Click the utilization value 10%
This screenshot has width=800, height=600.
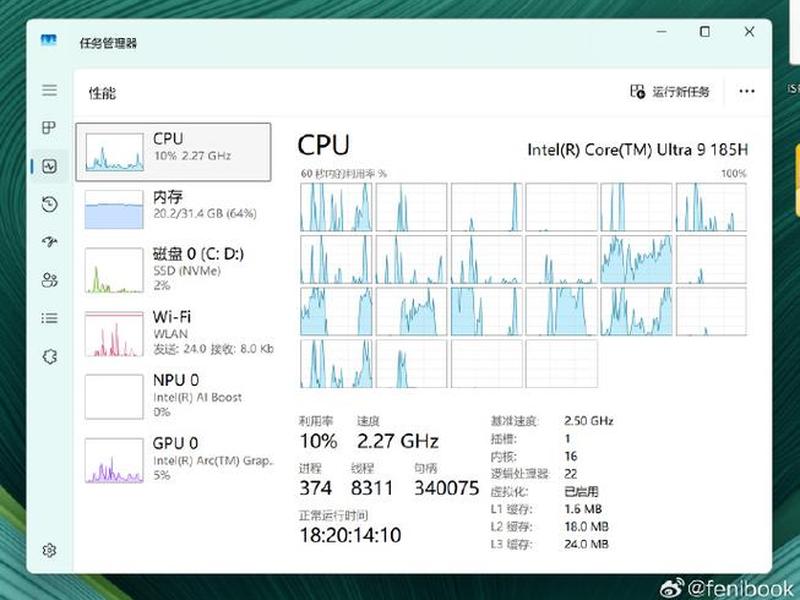[x=318, y=441]
